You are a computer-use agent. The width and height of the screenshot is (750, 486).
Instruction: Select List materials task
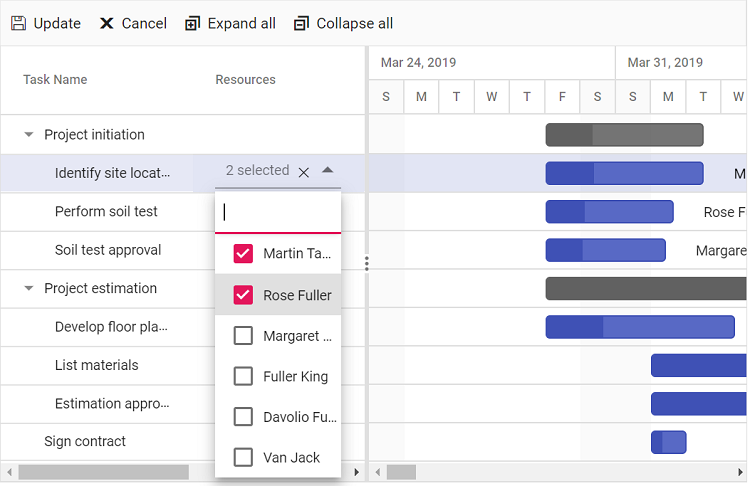[x=97, y=365]
